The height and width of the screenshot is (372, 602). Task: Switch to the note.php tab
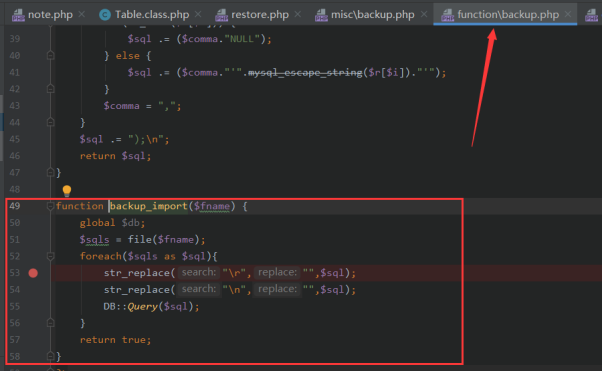tap(50, 15)
